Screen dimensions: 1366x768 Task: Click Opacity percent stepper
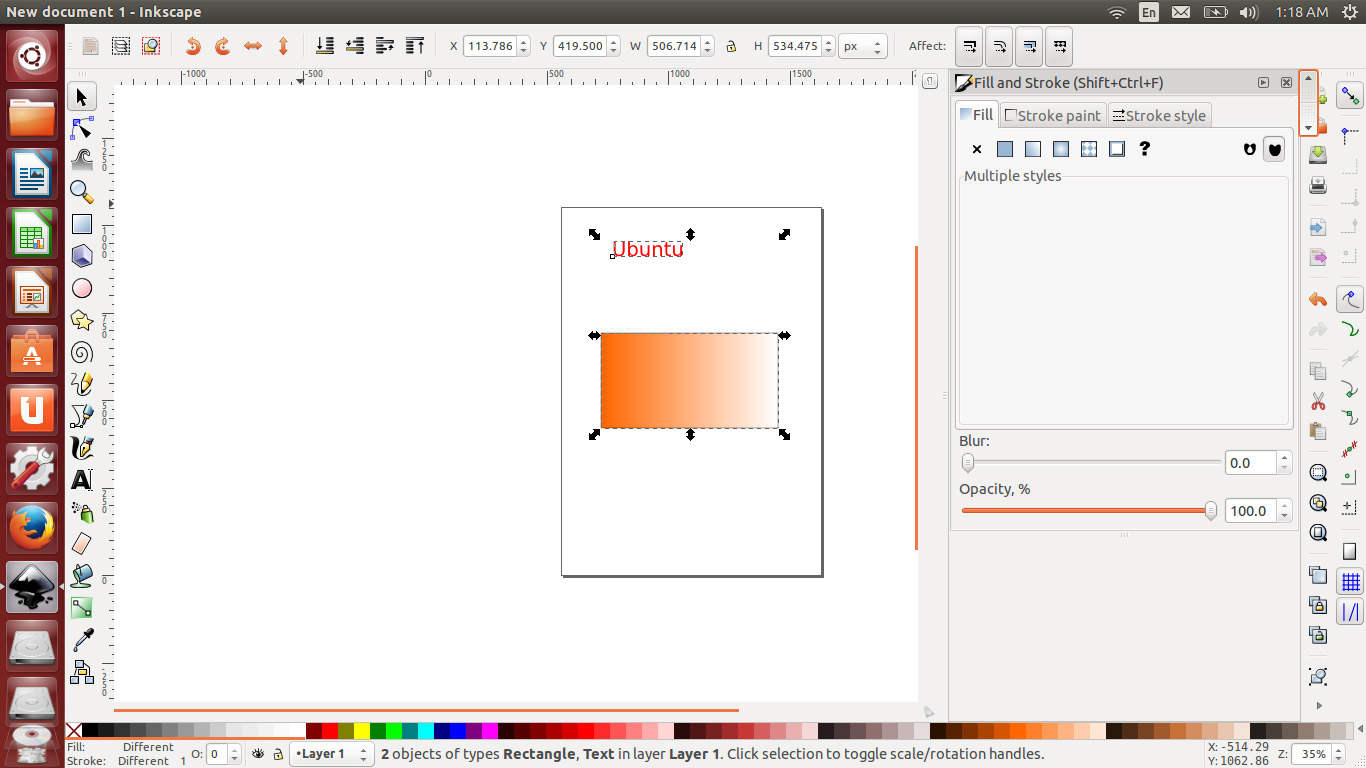1285,511
